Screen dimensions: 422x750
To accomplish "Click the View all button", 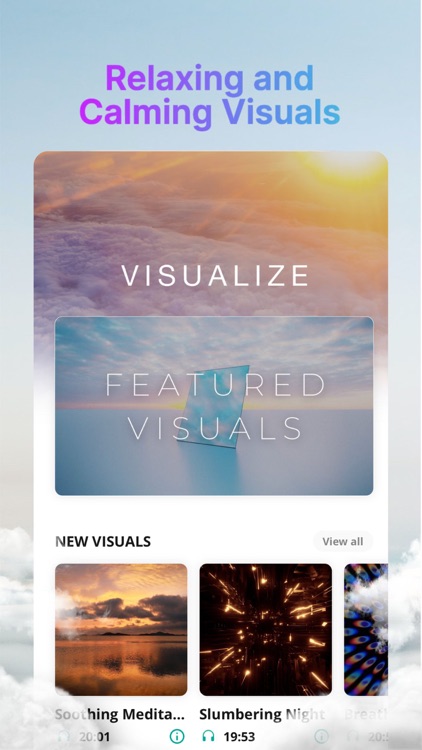I will coord(343,541).
